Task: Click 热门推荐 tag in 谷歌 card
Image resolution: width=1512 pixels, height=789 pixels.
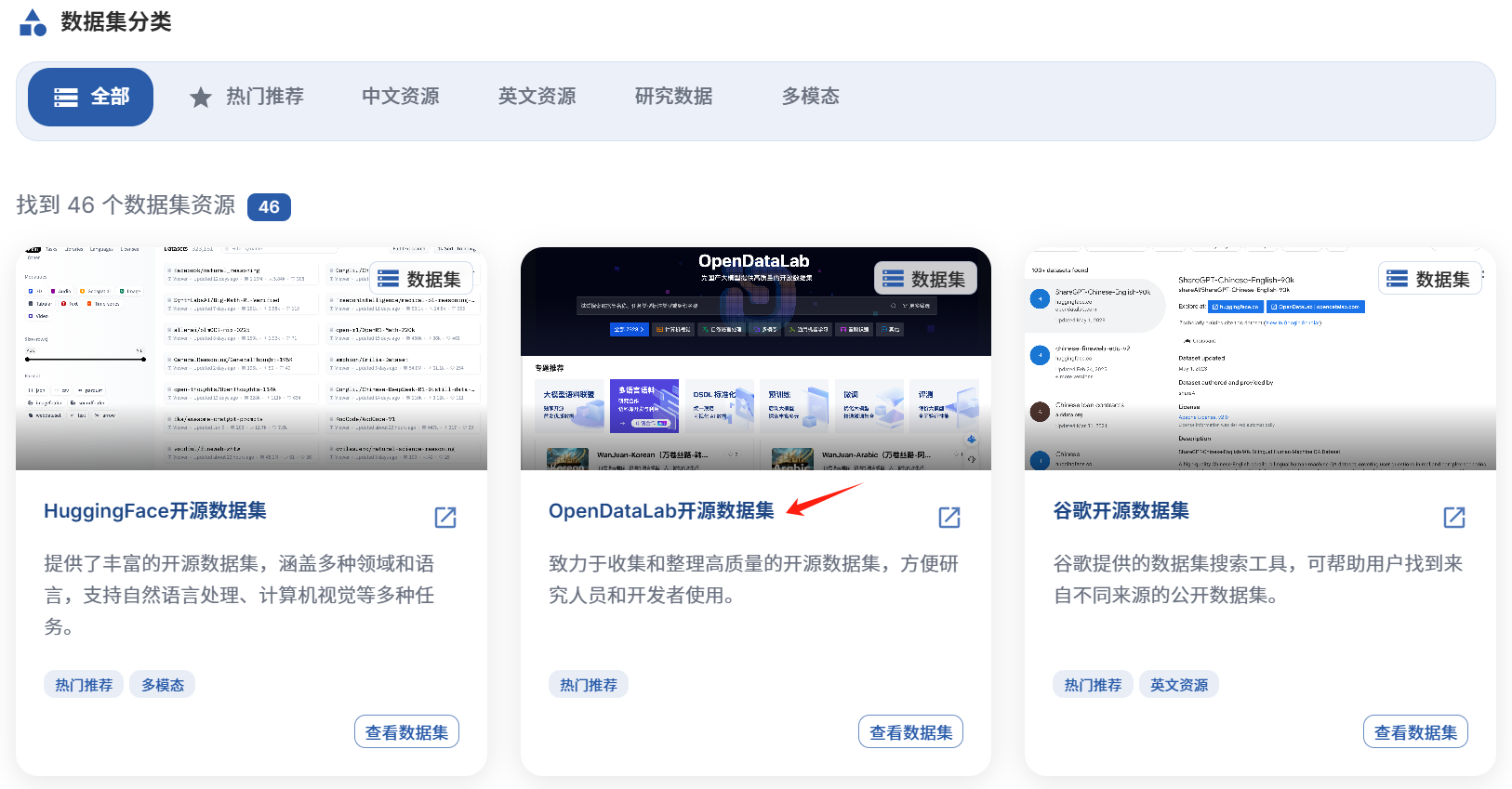Action: tap(1093, 685)
